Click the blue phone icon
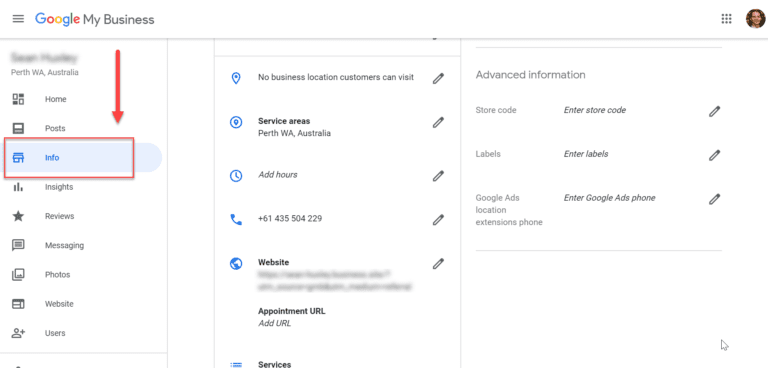This screenshot has width=768, height=368. pyautogui.click(x=236, y=220)
